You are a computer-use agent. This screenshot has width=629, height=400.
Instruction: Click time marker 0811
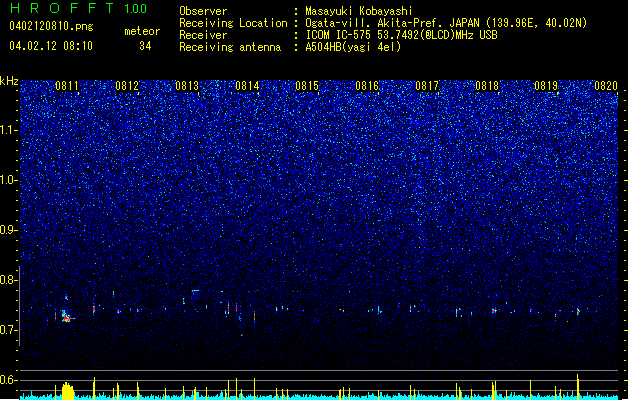pos(67,86)
